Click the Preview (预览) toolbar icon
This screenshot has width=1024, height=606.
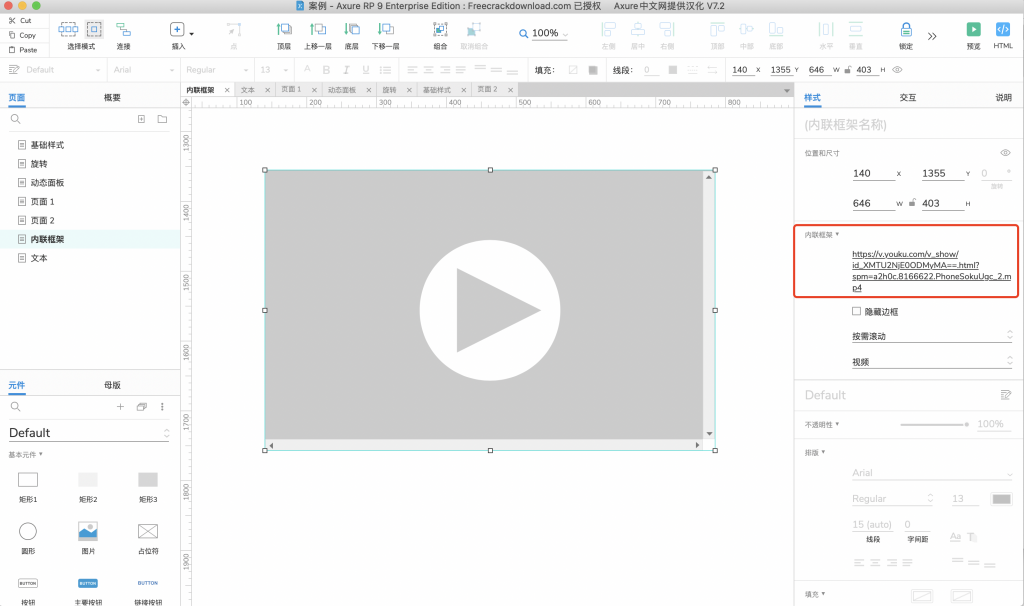[973, 31]
